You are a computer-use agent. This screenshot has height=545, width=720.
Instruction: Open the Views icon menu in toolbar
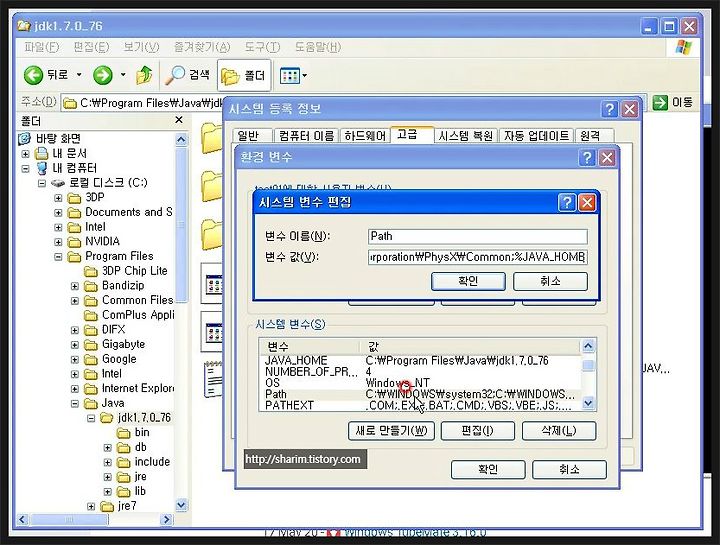click(x=293, y=75)
